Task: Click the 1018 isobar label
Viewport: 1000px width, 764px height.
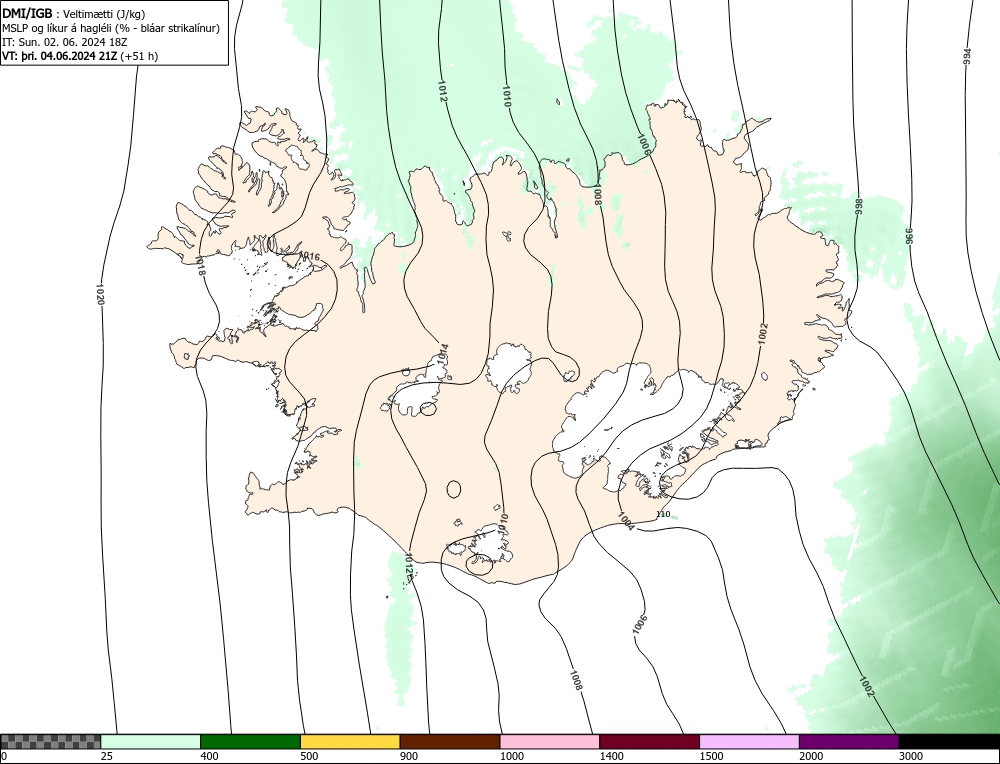Action: (x=201, y=266)
